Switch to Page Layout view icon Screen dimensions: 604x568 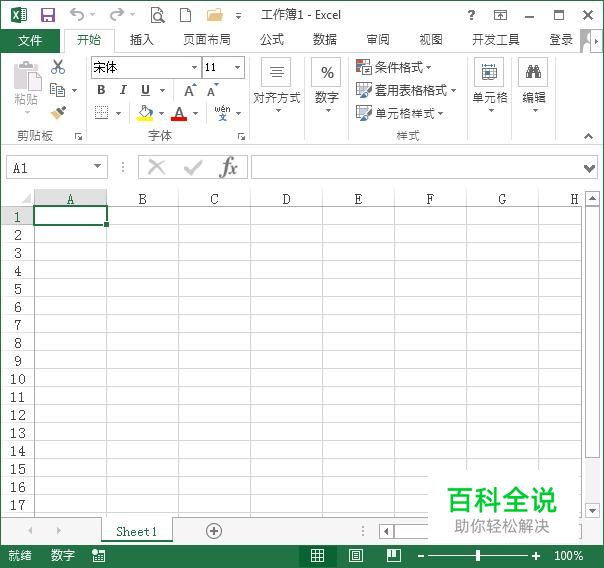(x=356, y=555)
